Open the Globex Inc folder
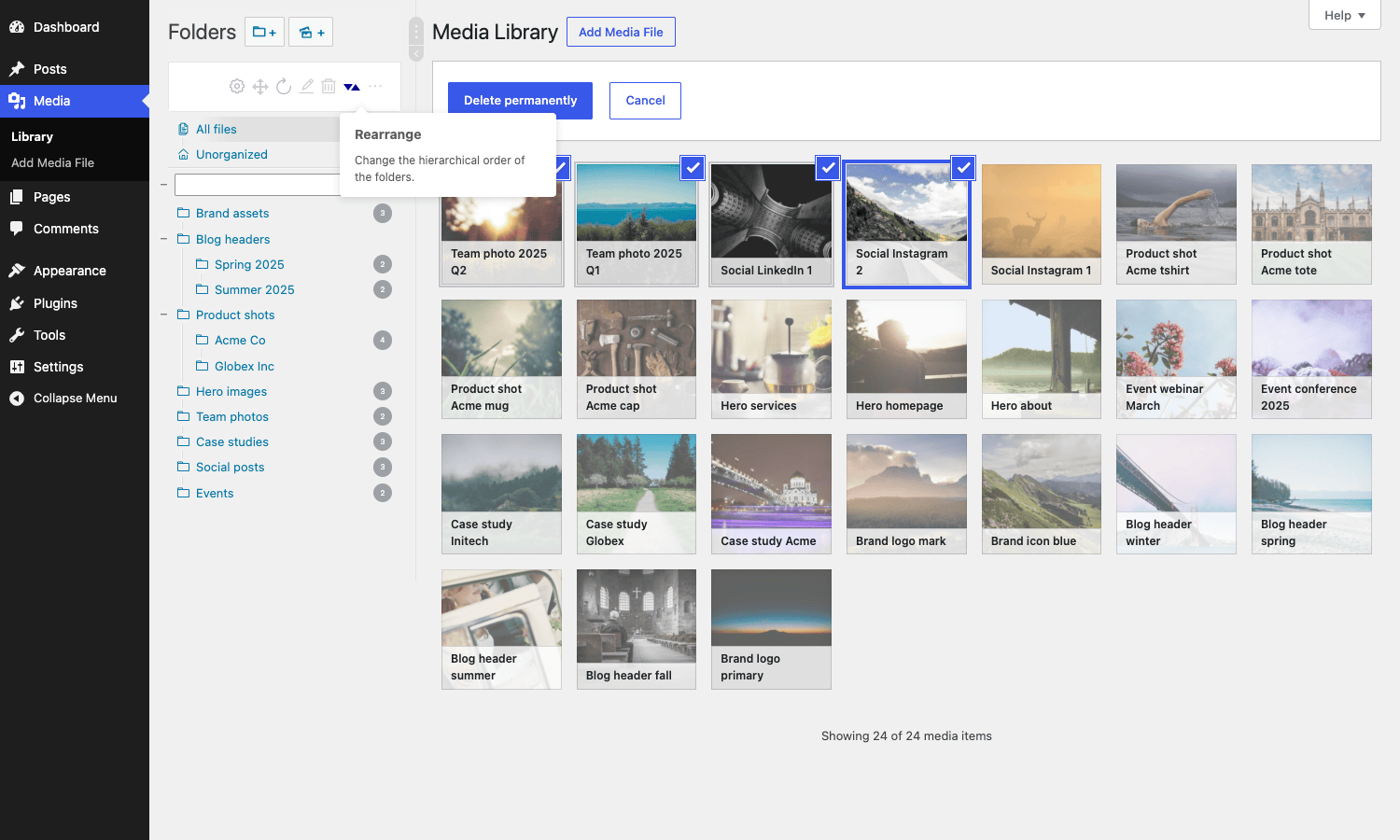1400x840 pixels. [x=244, y=367]
